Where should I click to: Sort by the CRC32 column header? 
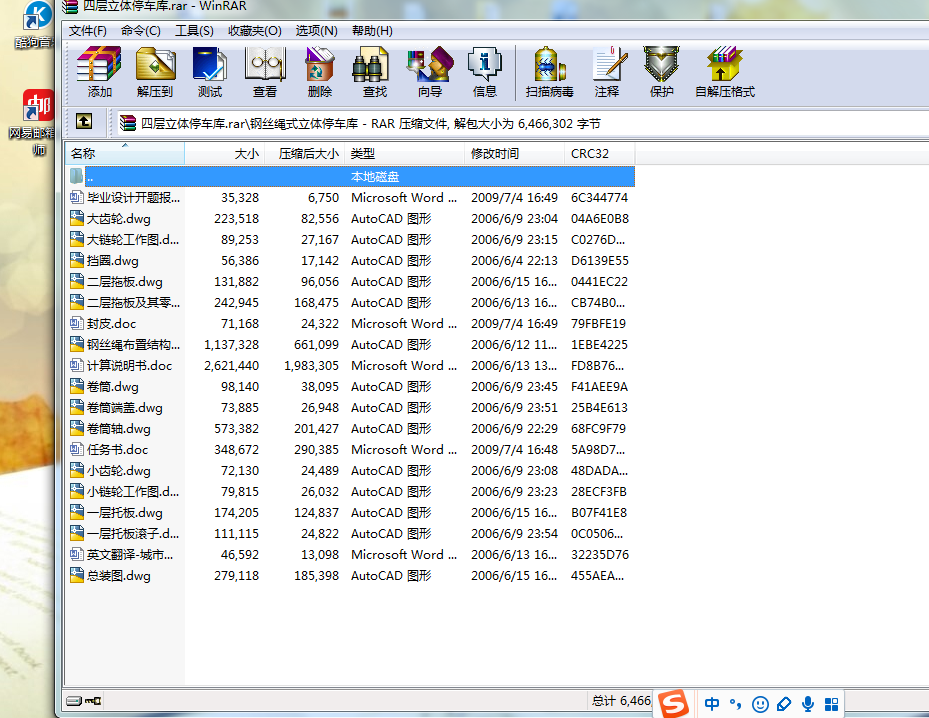600,153
